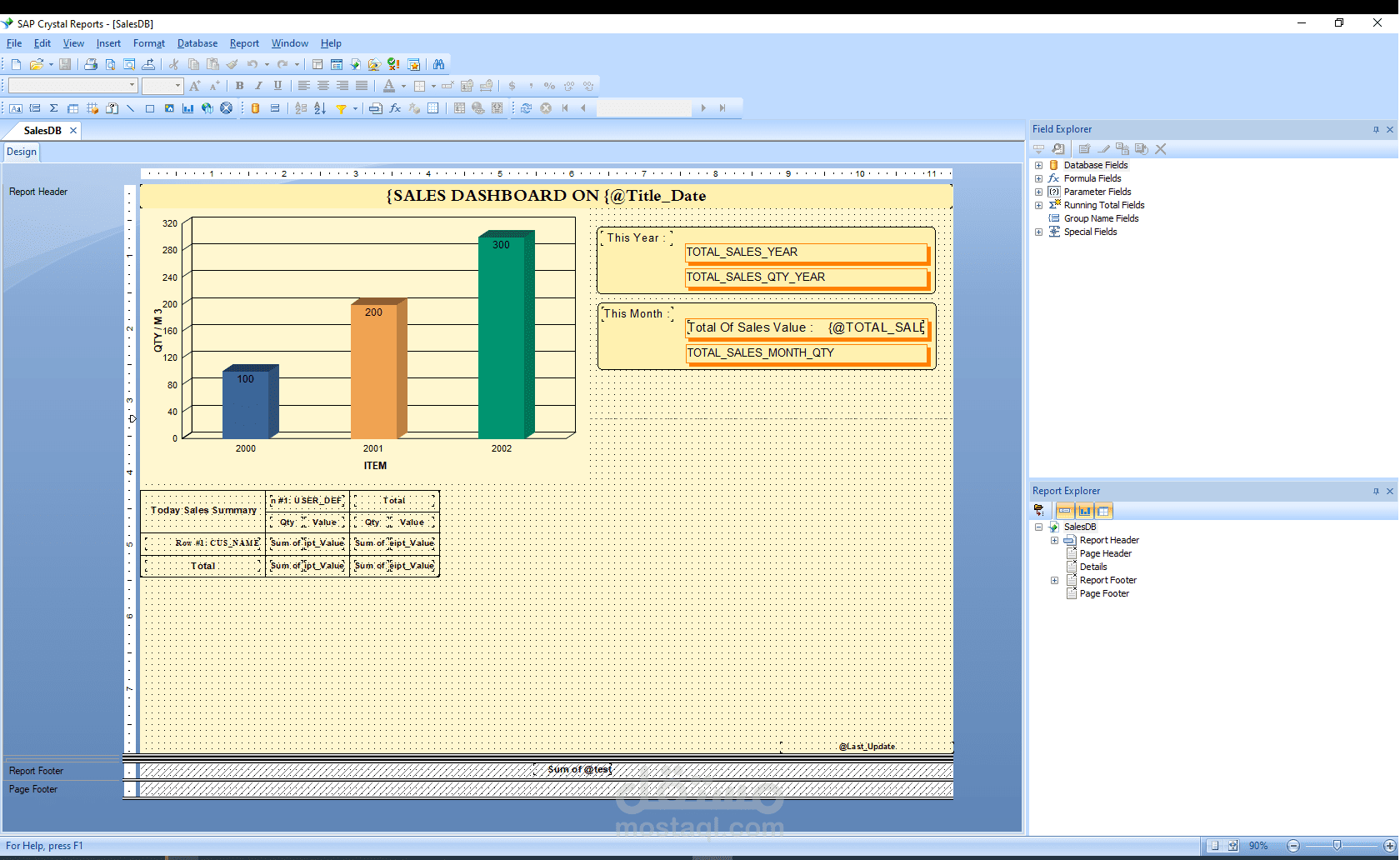This screenshot has height=860, width=1400.
Task: Click the Insert Picture icon
Action: [169, 108]
